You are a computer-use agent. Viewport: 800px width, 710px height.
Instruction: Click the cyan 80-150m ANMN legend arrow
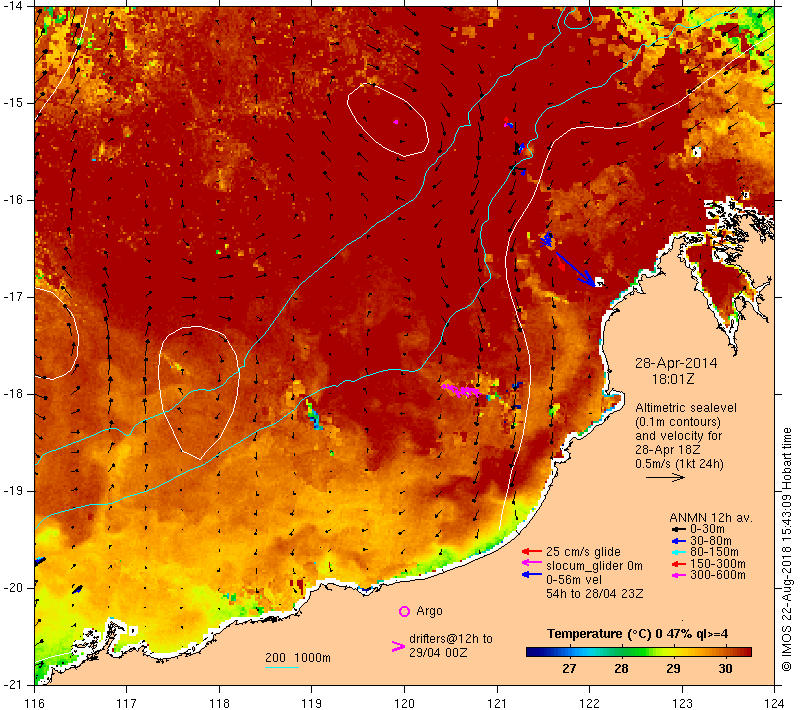pyautogui.click(x=679, y=552)
